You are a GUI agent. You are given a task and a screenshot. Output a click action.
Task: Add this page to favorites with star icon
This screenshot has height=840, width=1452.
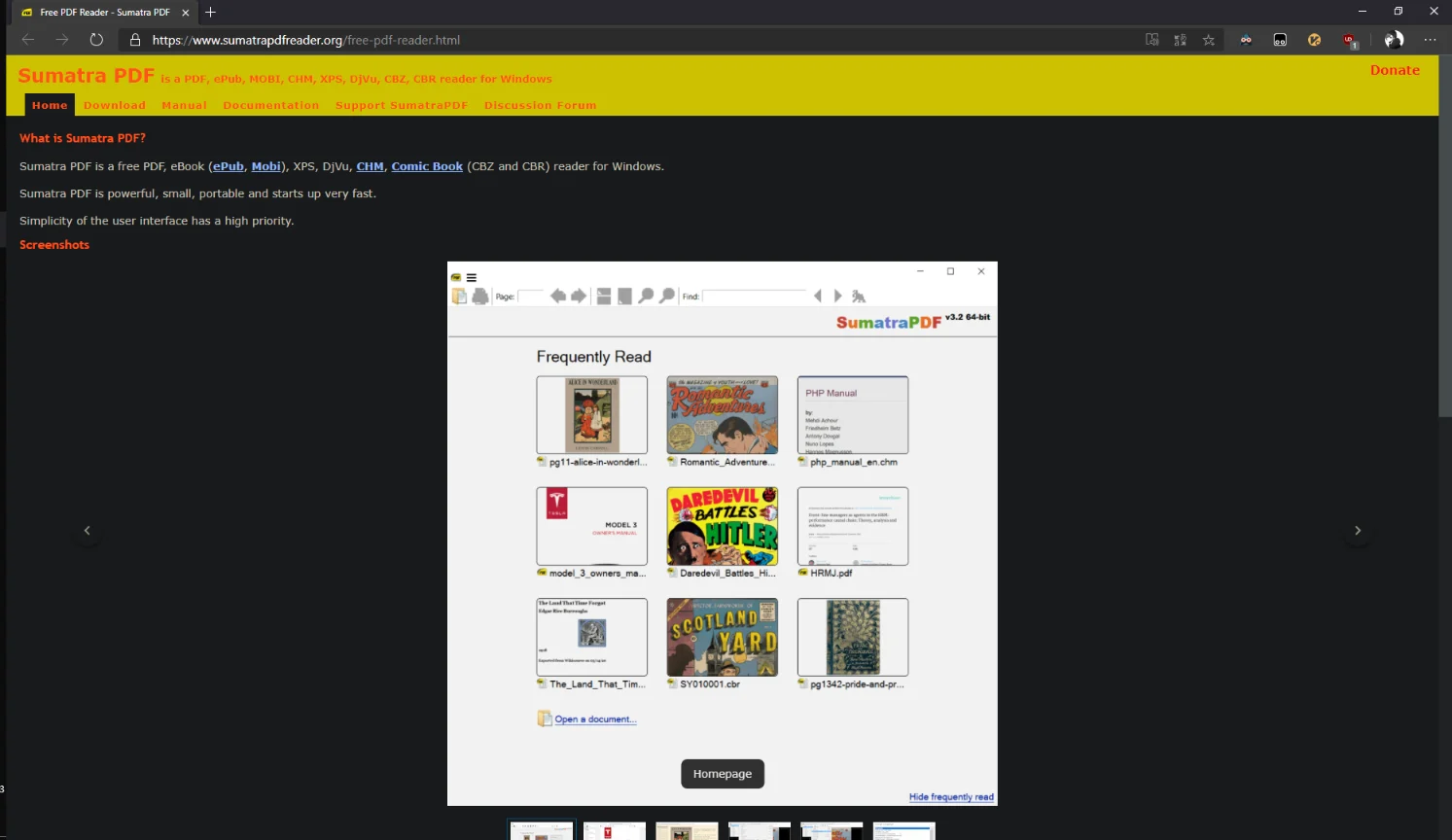pyautogui.click(x=1209, y=40)
